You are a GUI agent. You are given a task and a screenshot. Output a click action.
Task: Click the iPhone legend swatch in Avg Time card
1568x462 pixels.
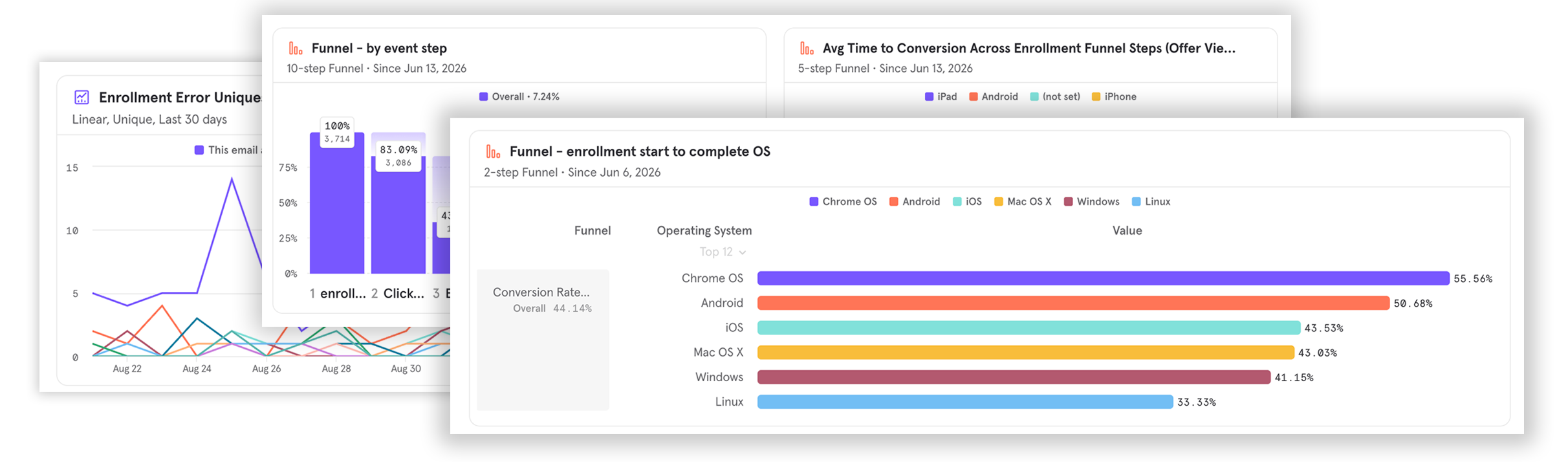point(1096,97)
